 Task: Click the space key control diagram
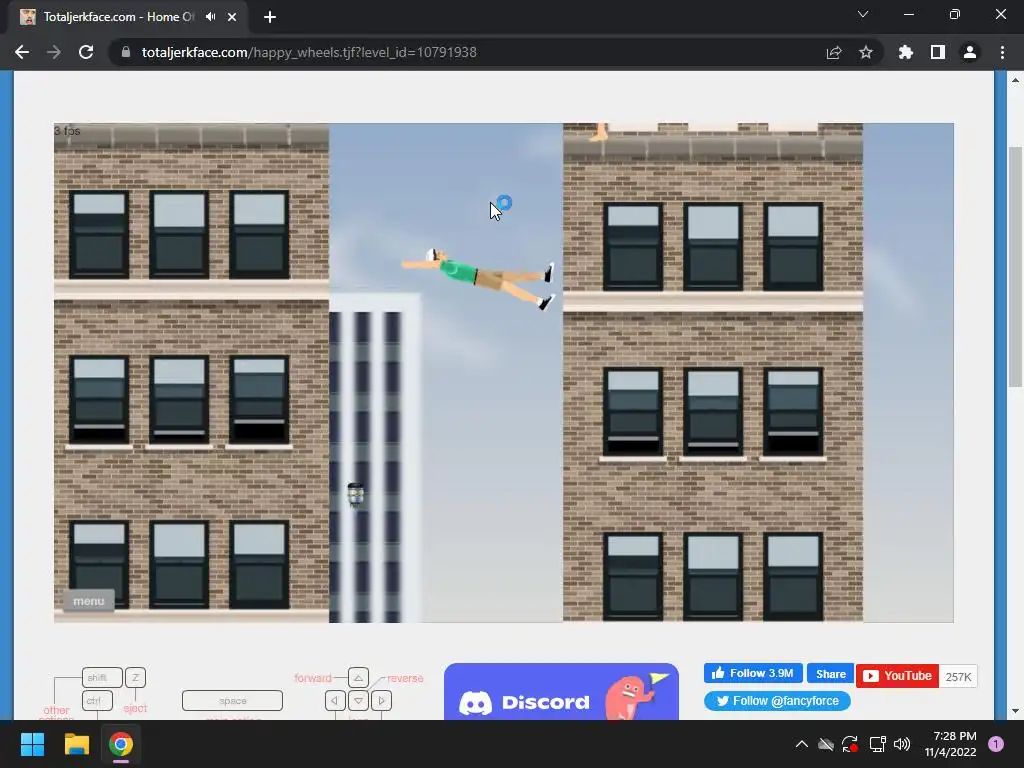tap(232, 701)
